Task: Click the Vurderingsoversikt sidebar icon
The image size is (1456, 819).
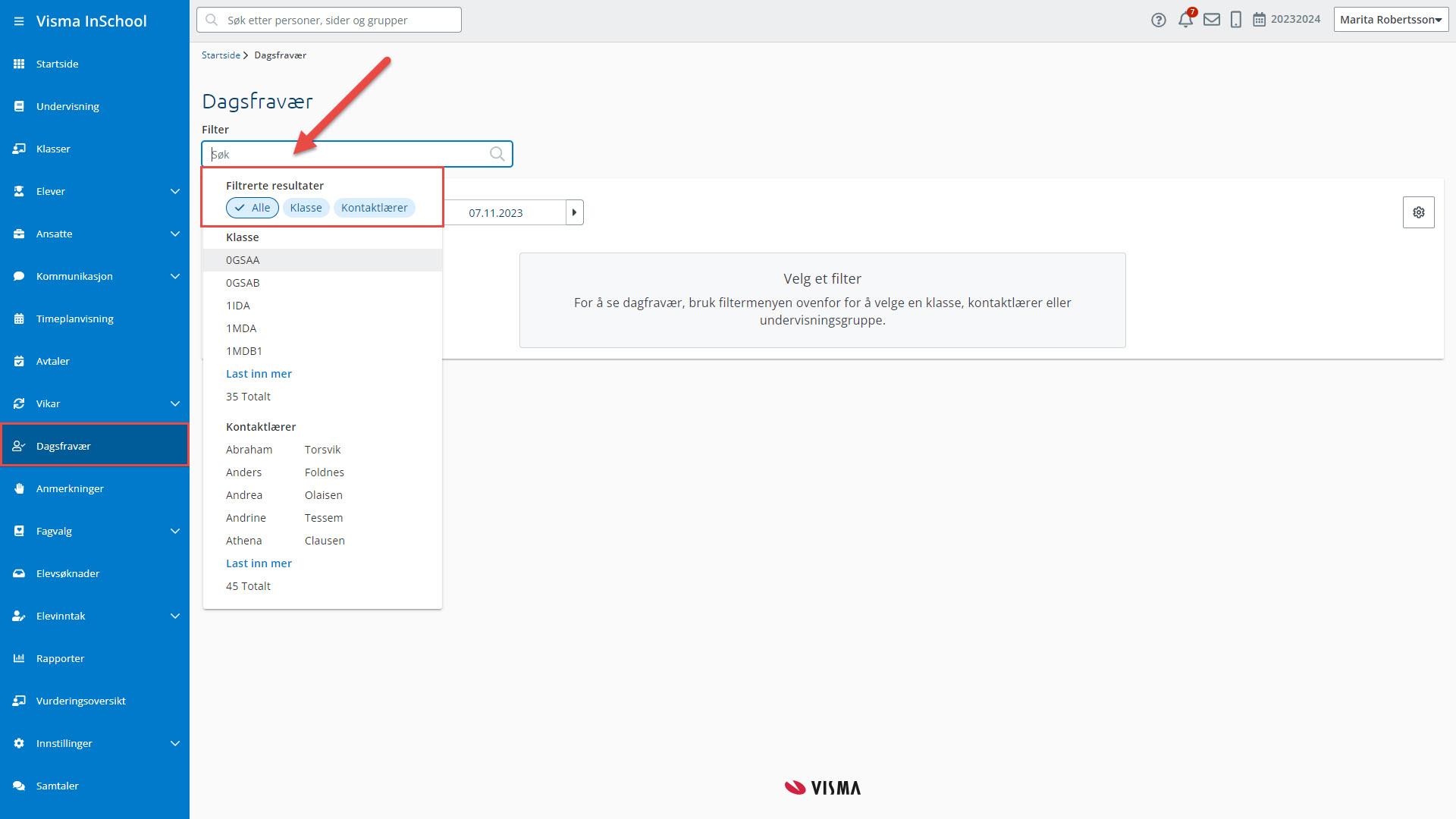Action: [x=19, y=701]
